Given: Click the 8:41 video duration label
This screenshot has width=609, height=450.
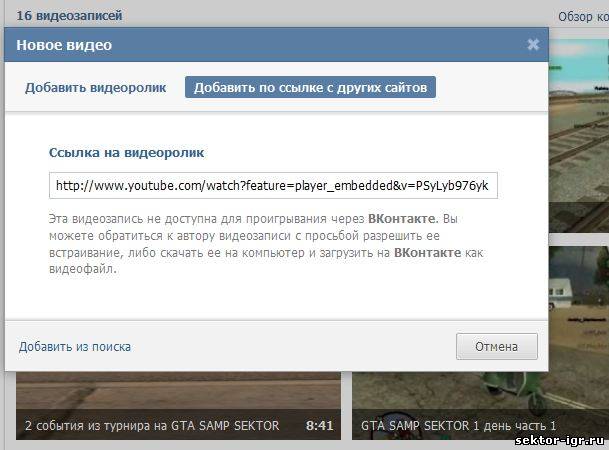Looking at the screenshot, I should point(319,426).
